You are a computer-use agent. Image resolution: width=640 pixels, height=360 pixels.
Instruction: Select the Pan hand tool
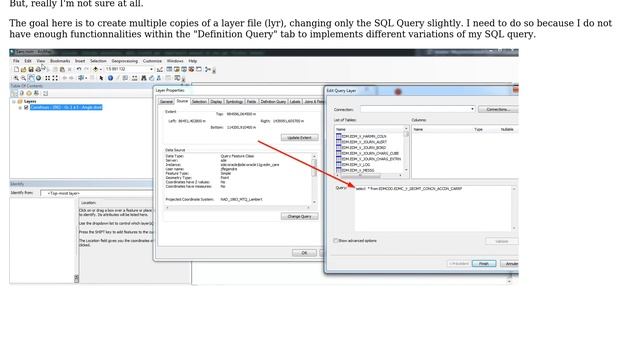31,78
